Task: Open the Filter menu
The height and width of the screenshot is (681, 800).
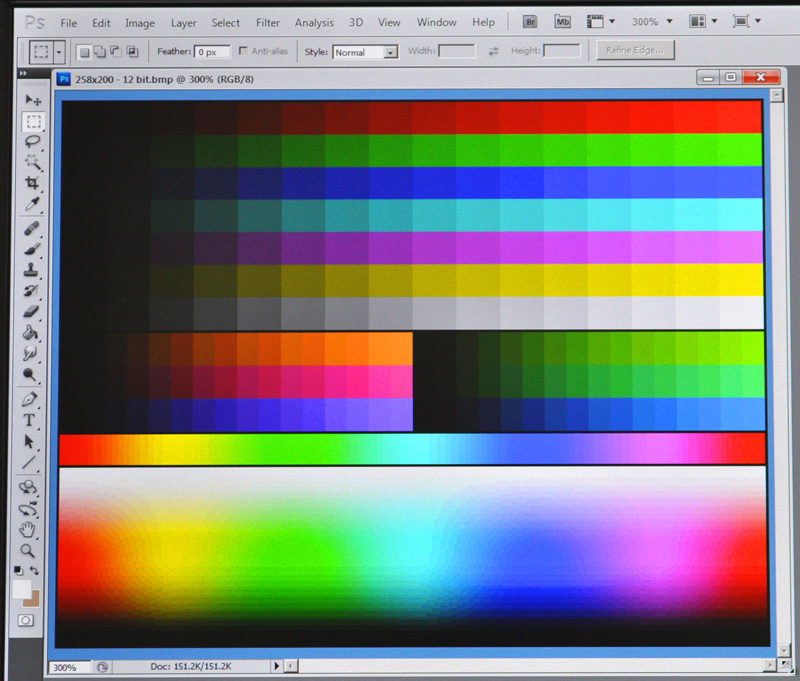Action: [x=267, y=22]
